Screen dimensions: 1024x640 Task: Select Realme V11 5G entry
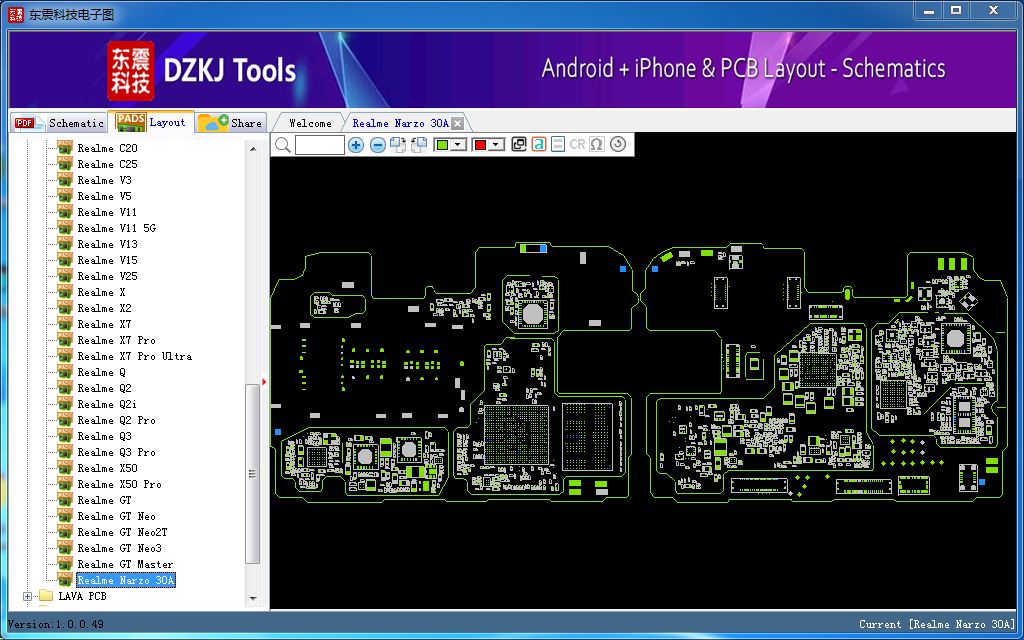point(116,229)
